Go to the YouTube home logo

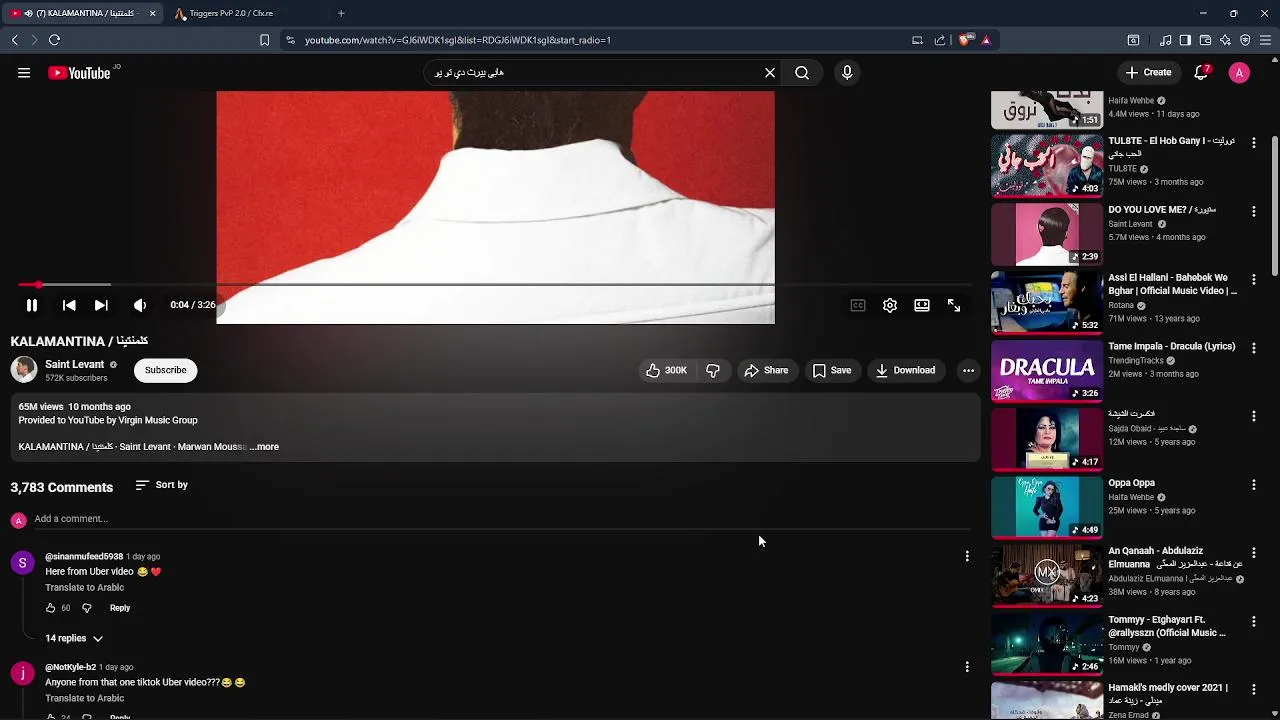pyautogui.click(x=79, y=73)
